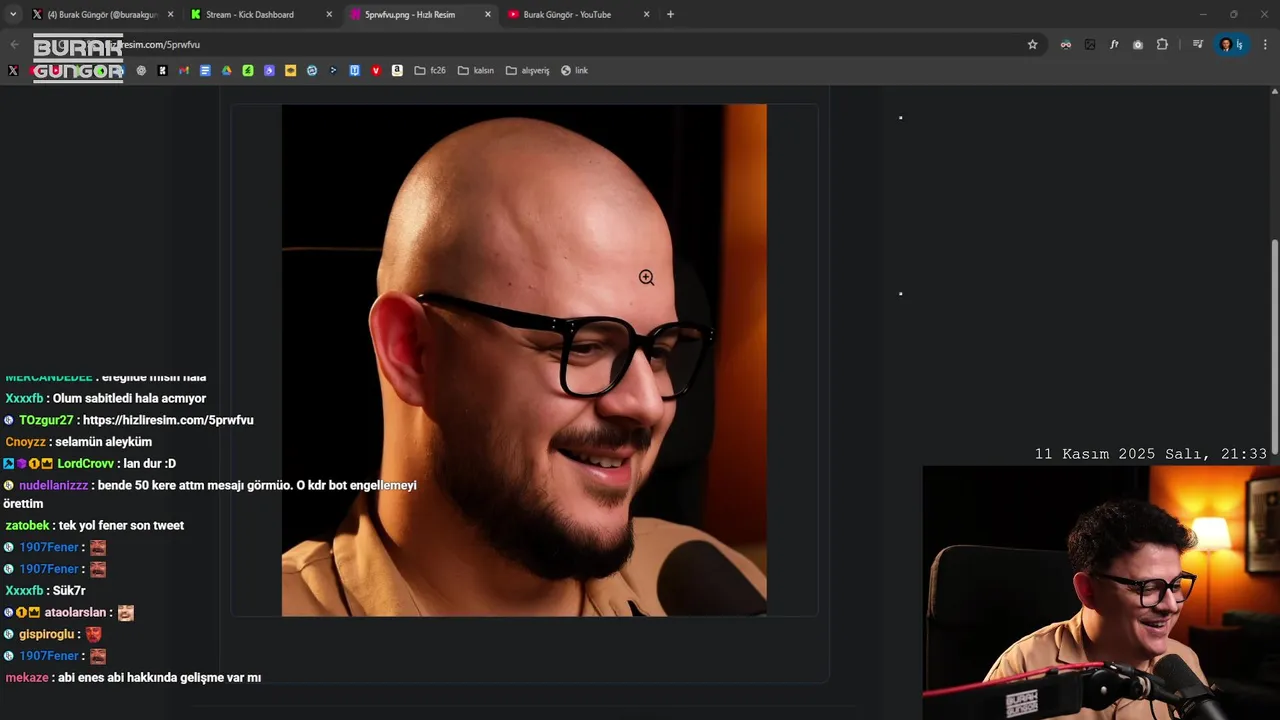The image size is (1280, 720).
Task: Open the blue bracket-shaped bookmark icon
Action: 355,70
